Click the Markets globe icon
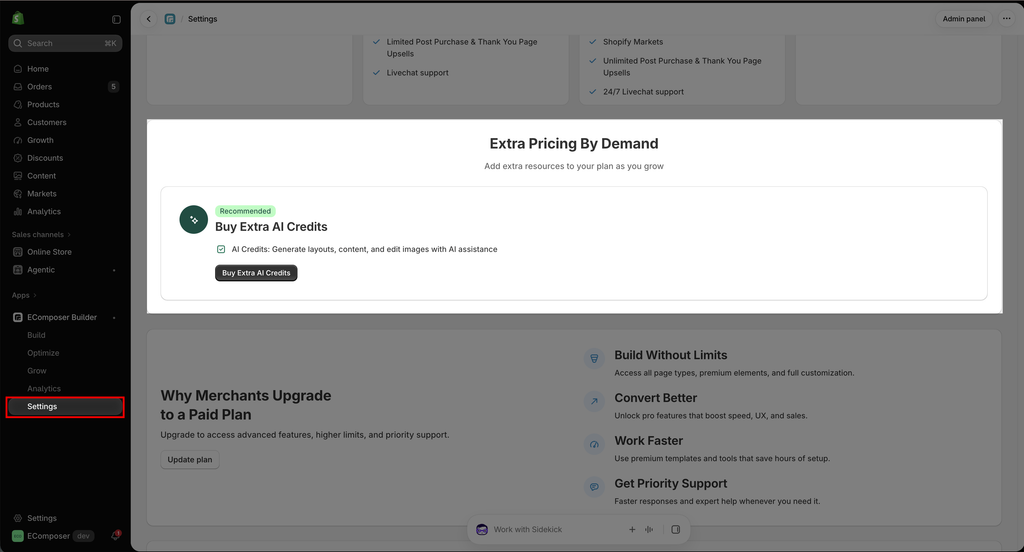1024x552 pixels. (x=18, y=193)
